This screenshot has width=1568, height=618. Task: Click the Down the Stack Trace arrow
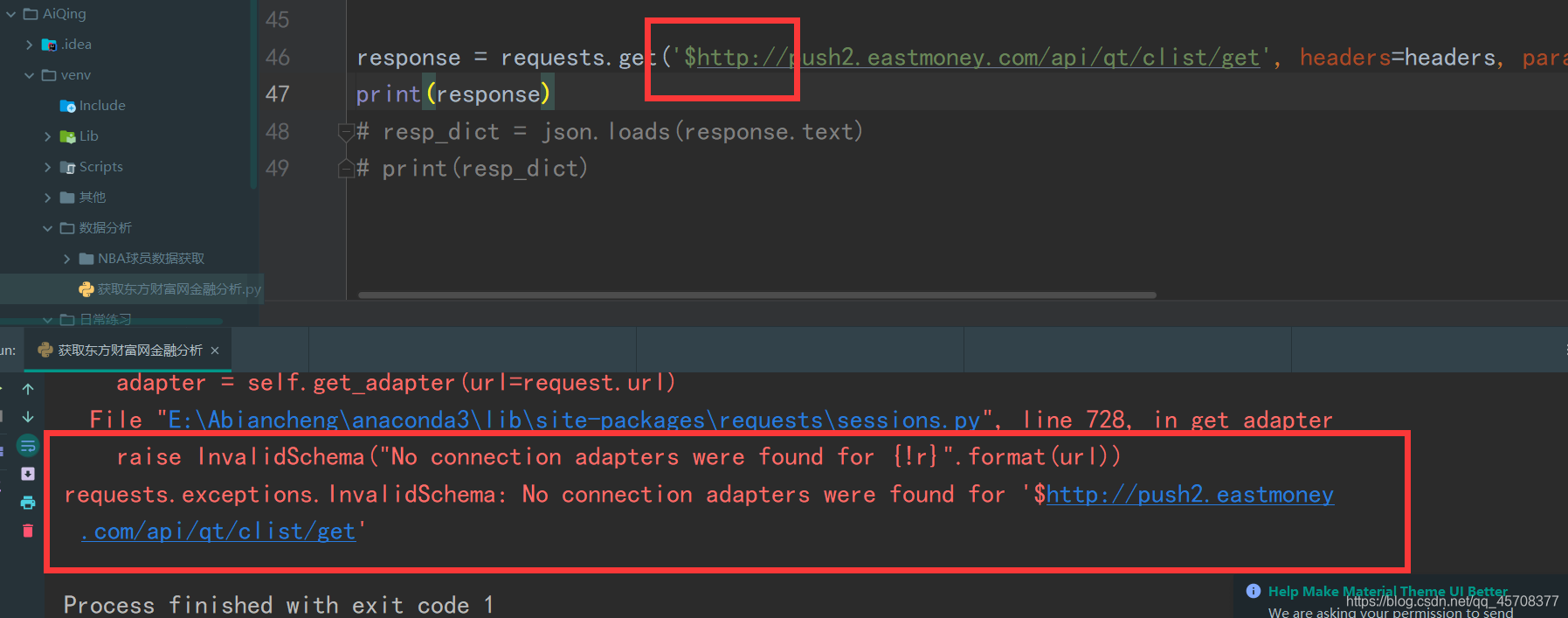click(28, 417)
